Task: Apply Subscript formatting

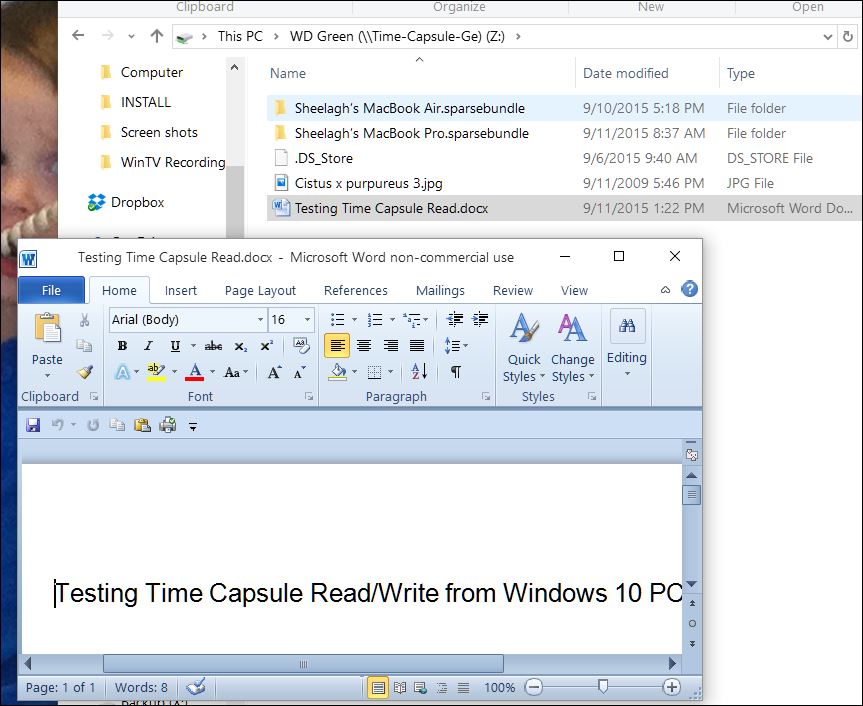Action: [241, 346]
